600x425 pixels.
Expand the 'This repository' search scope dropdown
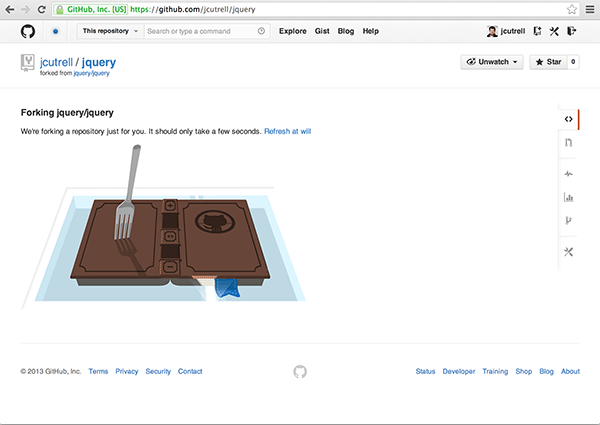pyautogui.click(x=111, y=31)
